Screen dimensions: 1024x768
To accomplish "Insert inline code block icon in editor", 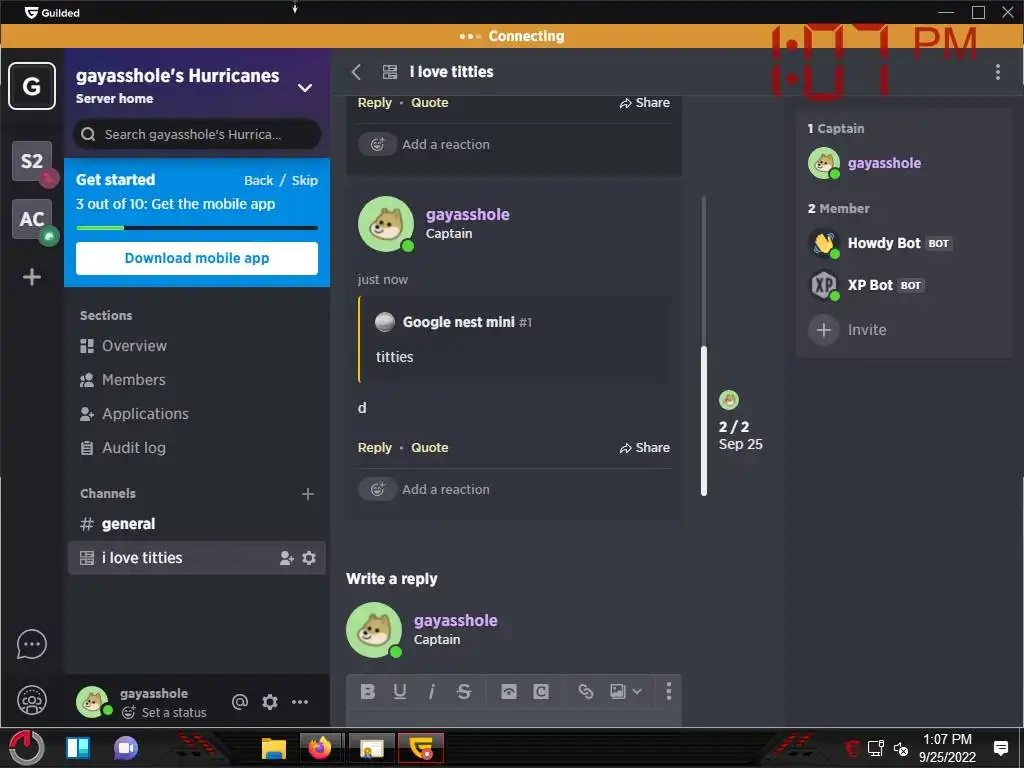I will click(x=509, y=692).
